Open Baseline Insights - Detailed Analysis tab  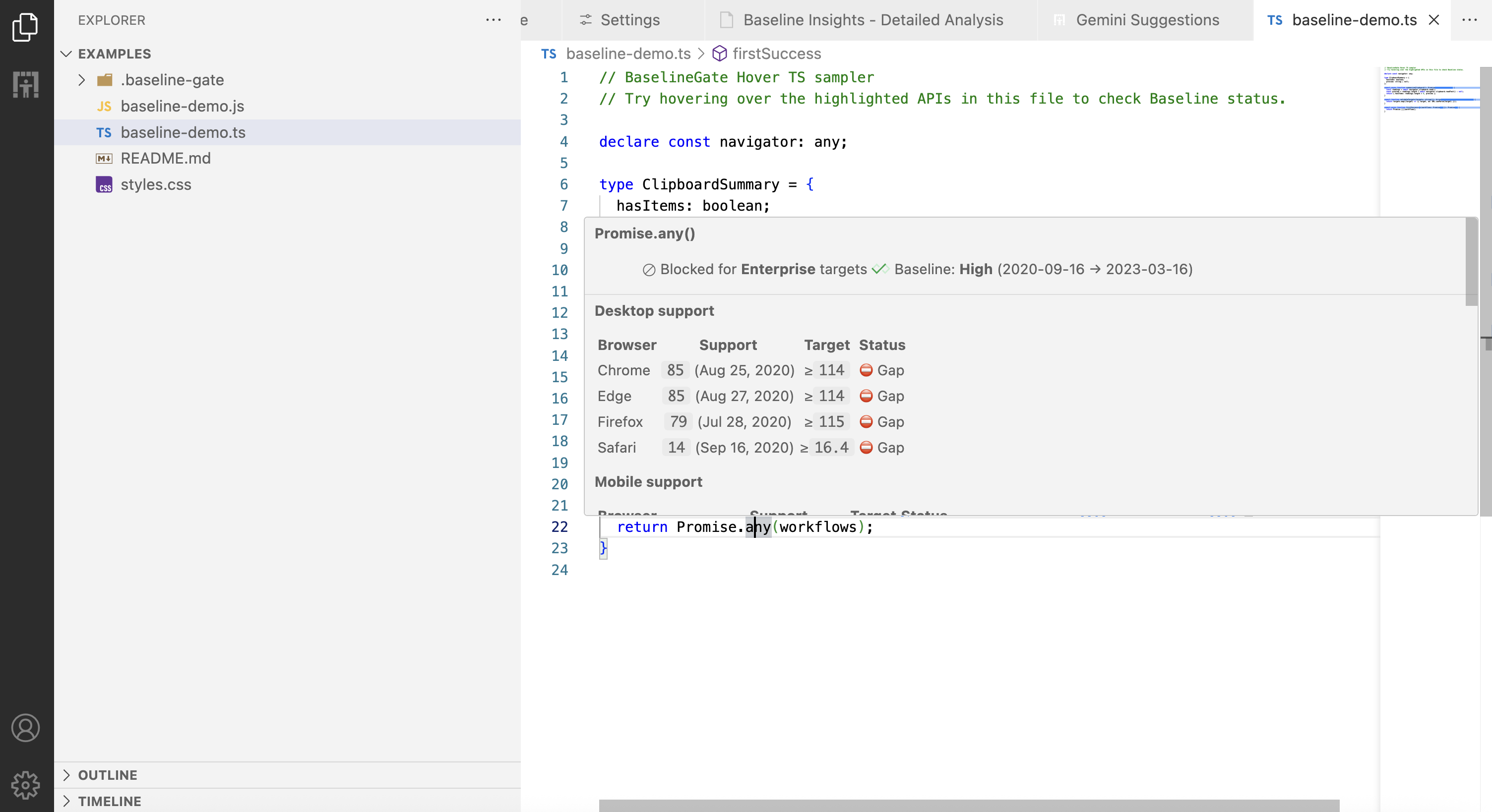coord(872,20)
